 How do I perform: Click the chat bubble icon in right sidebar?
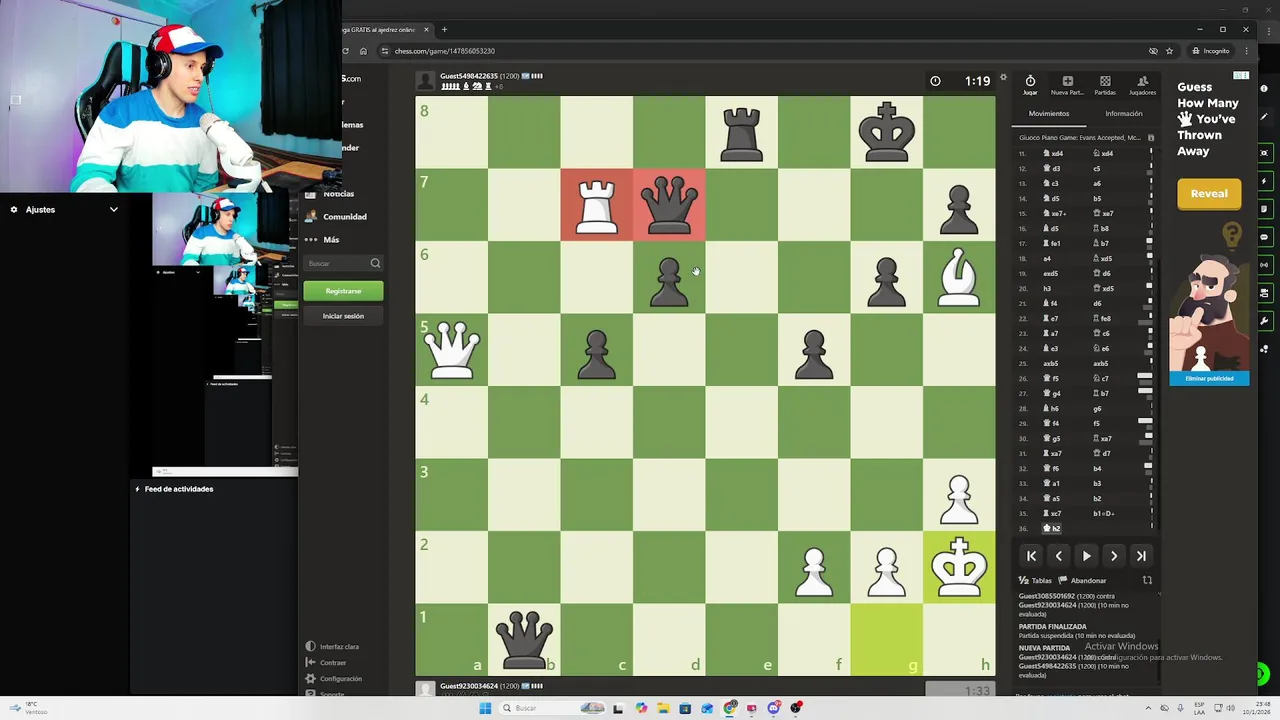[1265, 238]
